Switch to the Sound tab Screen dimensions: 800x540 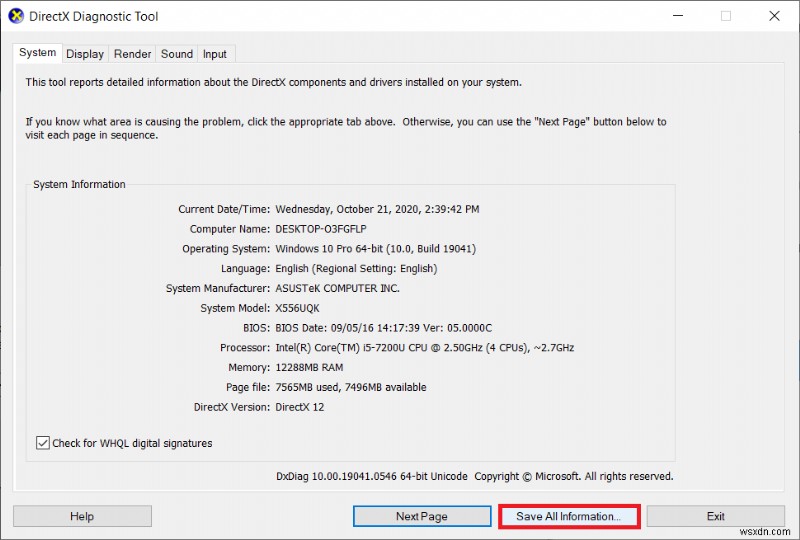[177, 54]
